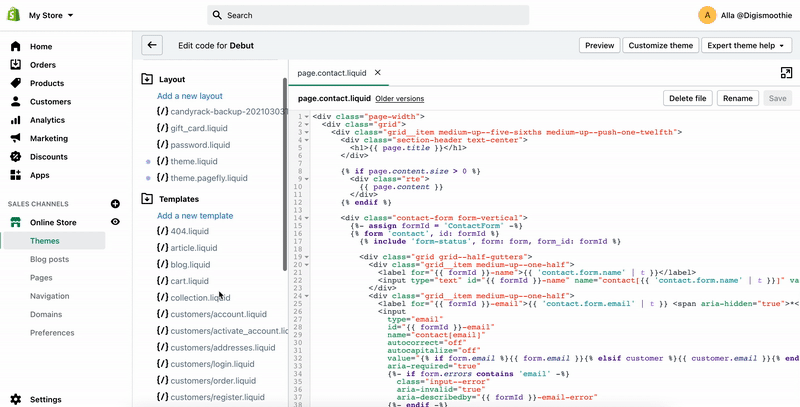The height and width of the screenshot is (407, 800).
Task: Open the My Store dropdown
Action: pos(51,15)
